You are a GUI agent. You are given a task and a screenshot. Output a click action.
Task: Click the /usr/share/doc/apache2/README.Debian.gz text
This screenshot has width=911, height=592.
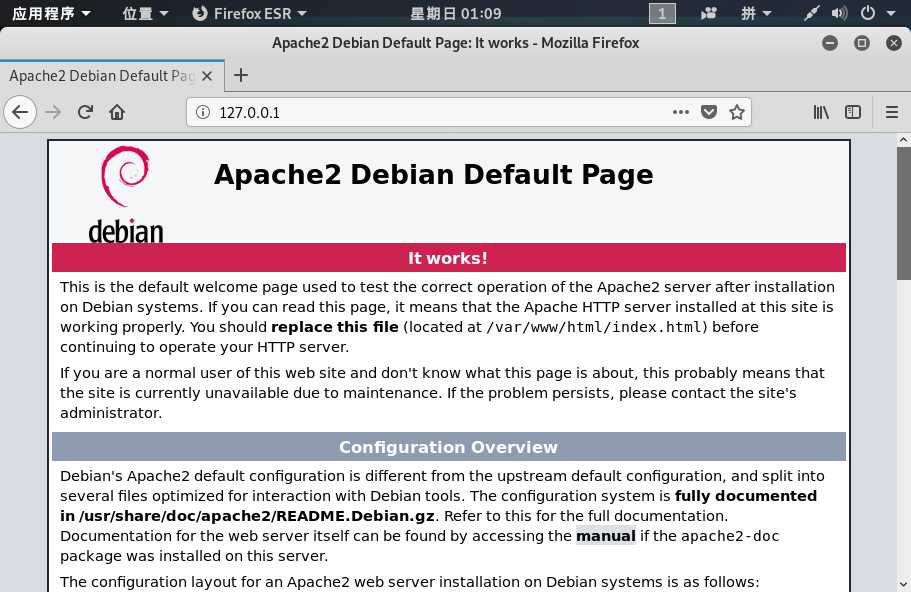[x=257, y=516]
